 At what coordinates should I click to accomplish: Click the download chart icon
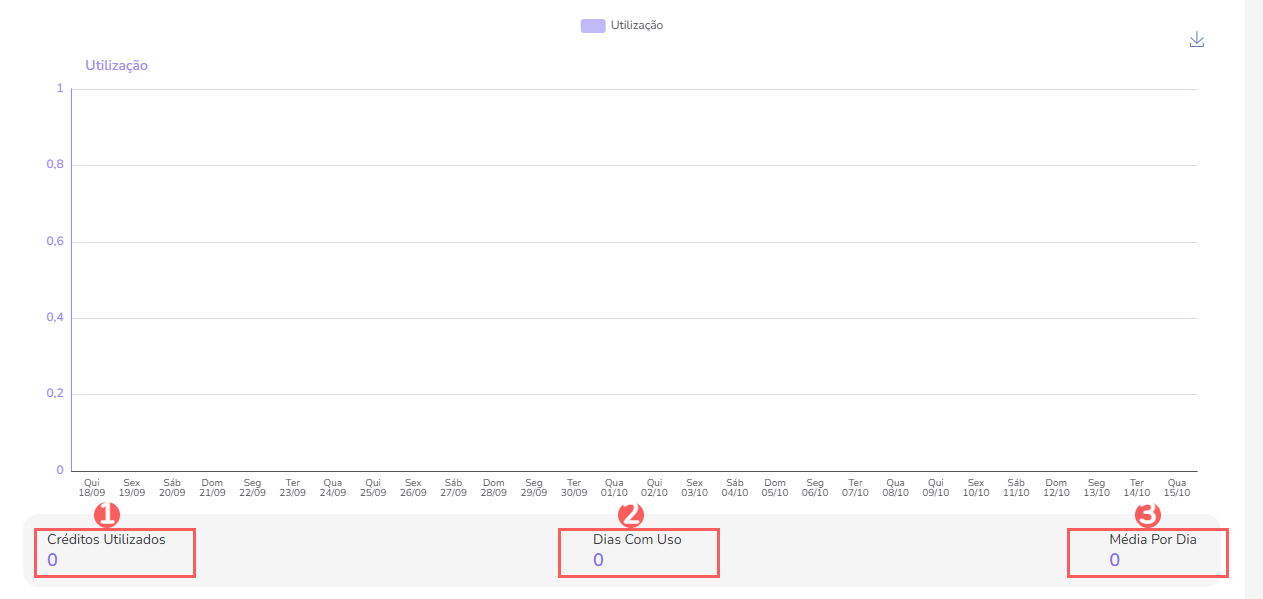coord(1196,40)
